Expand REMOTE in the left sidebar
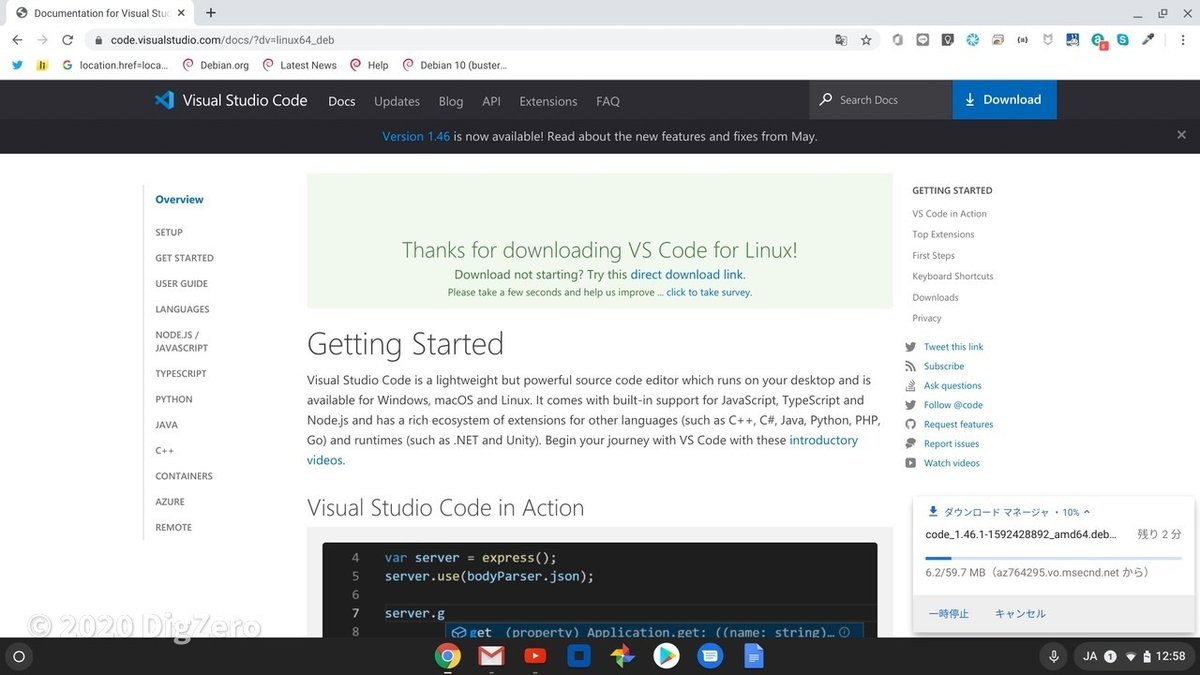Screen dimensions: 1200x675 click(173, 527)
